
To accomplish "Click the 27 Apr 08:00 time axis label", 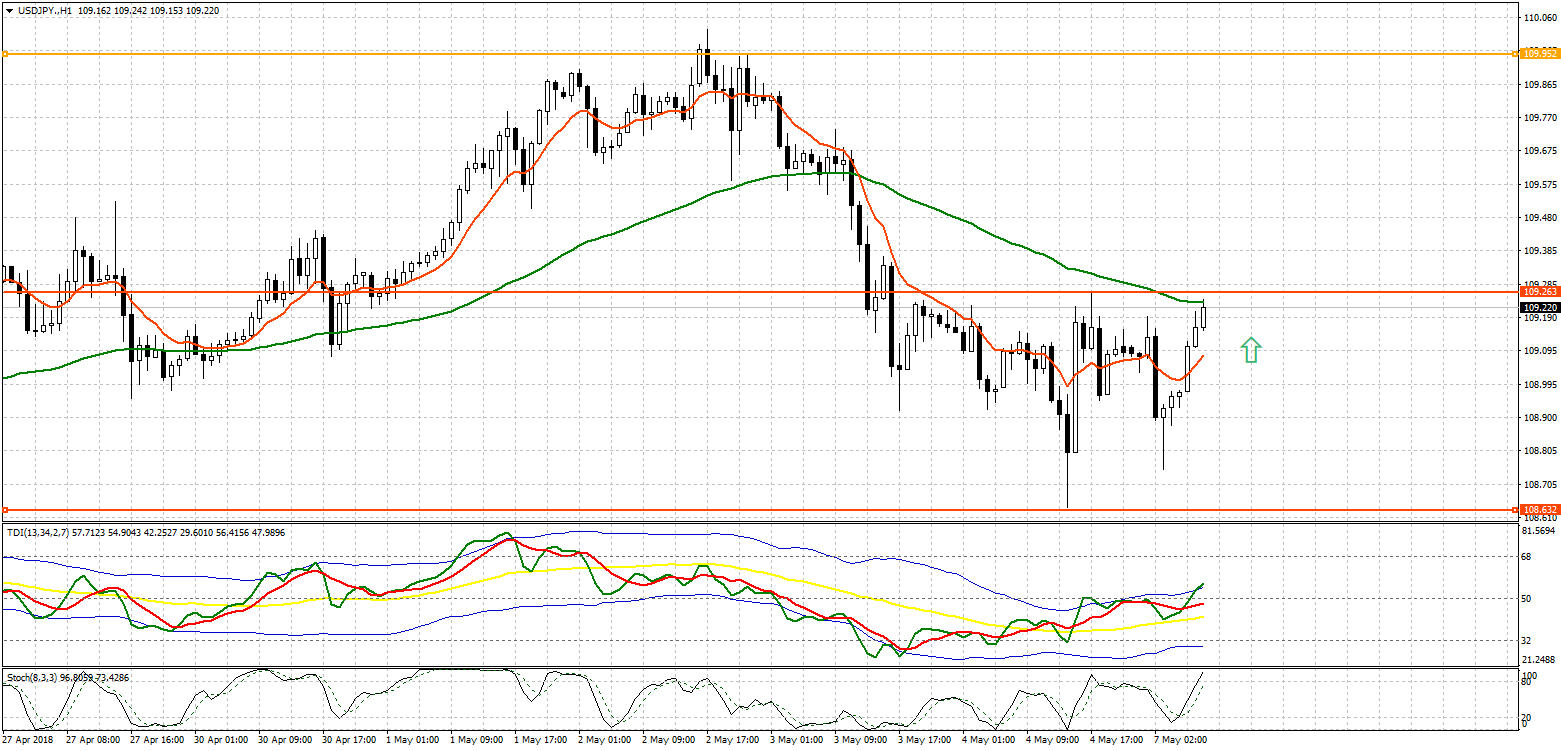I will point(93,740).
